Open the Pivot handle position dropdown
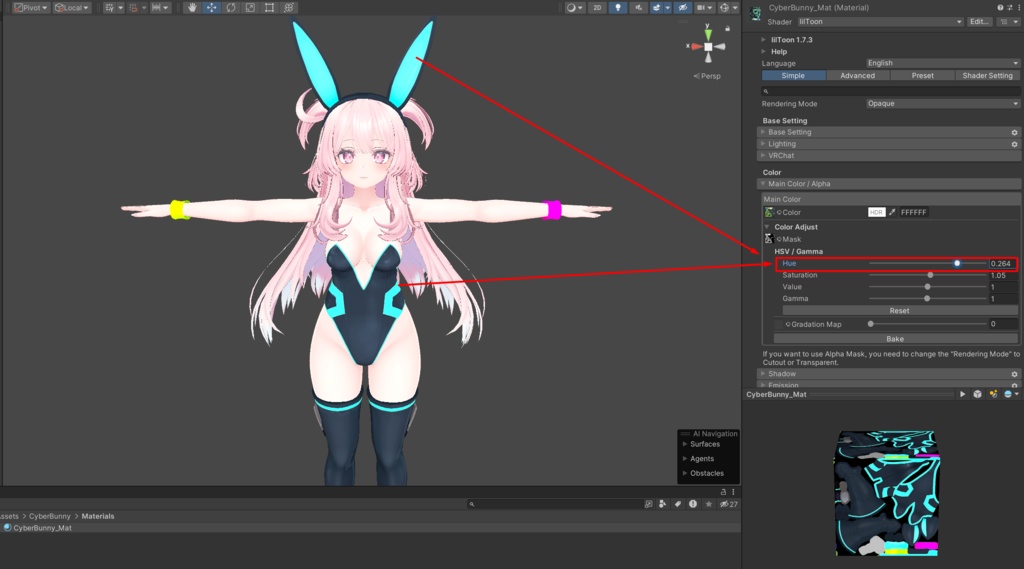Image resolution: width=1024 pixels, height=569 pixels. (31, 8)
